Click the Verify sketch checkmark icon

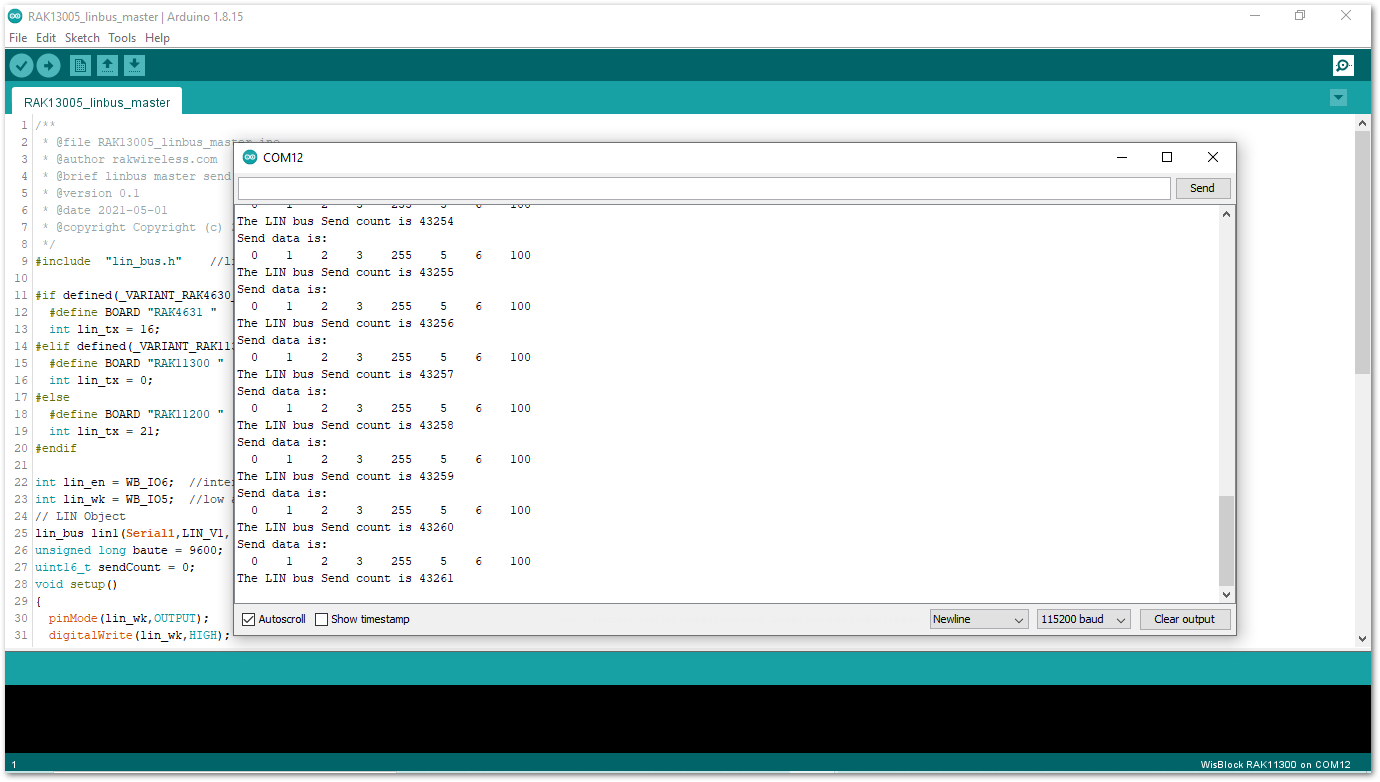pyautogui.click(x=21, y=66)
